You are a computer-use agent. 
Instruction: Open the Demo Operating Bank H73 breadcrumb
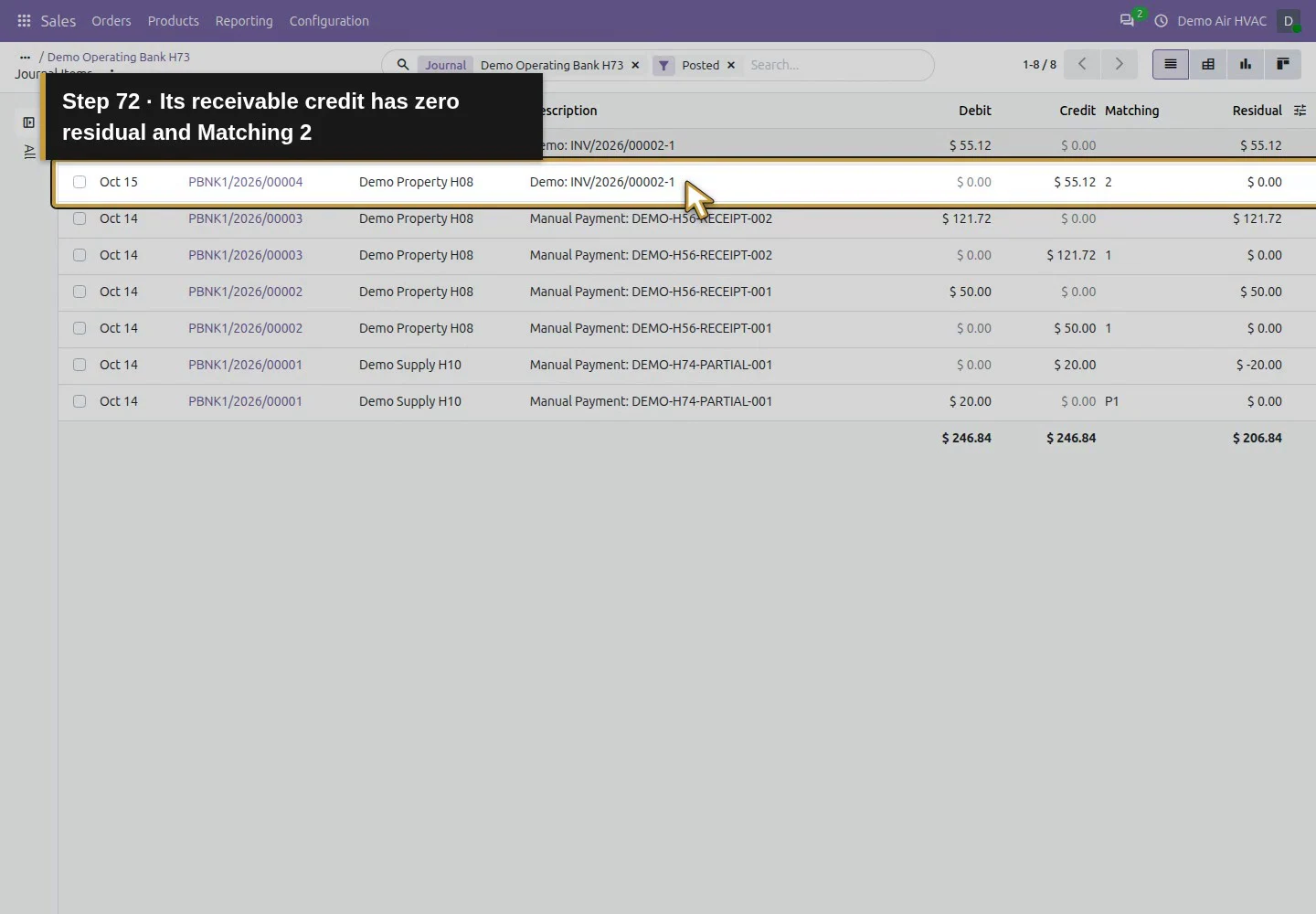point(119,57)
